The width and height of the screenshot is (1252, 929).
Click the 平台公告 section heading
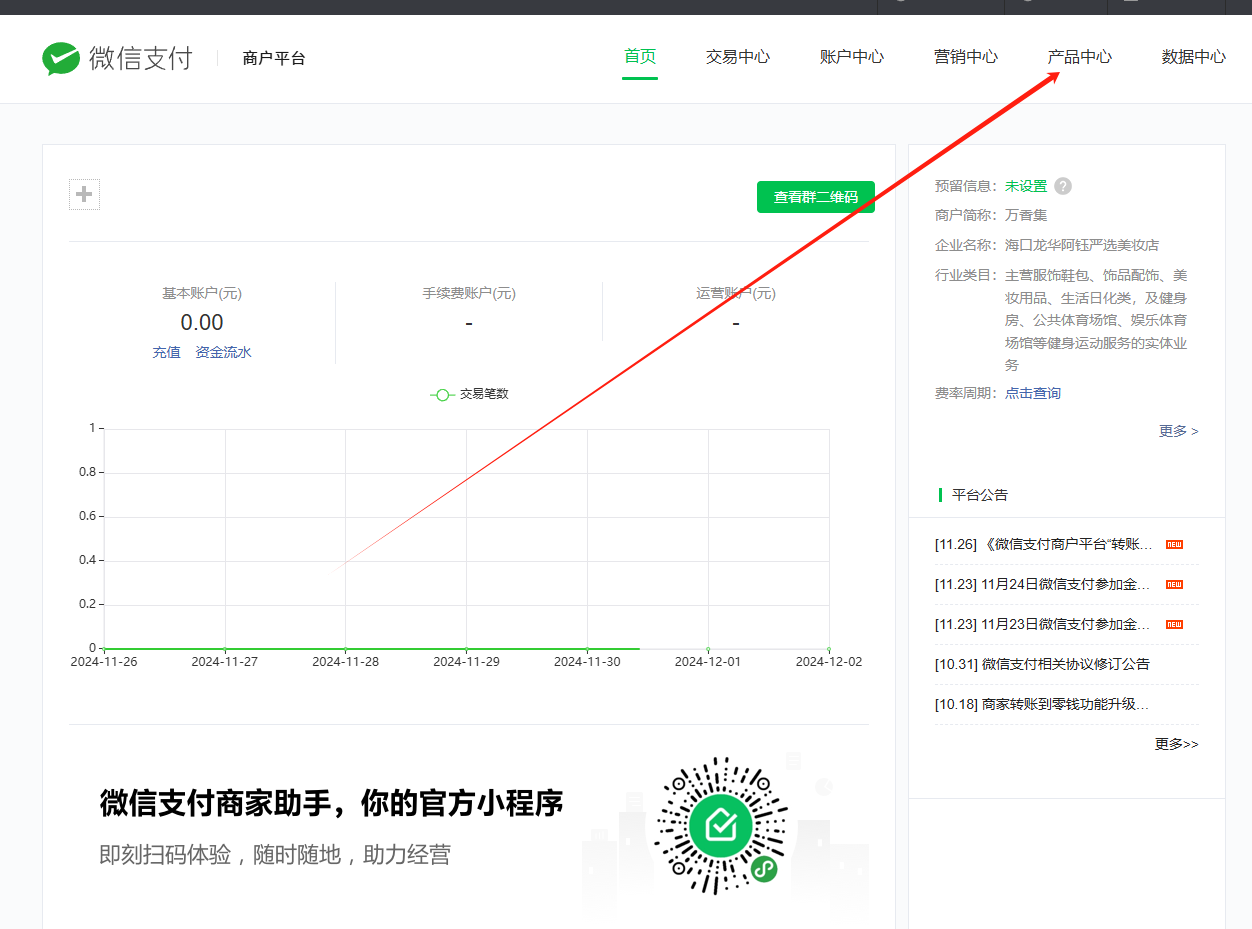point(980,495)
